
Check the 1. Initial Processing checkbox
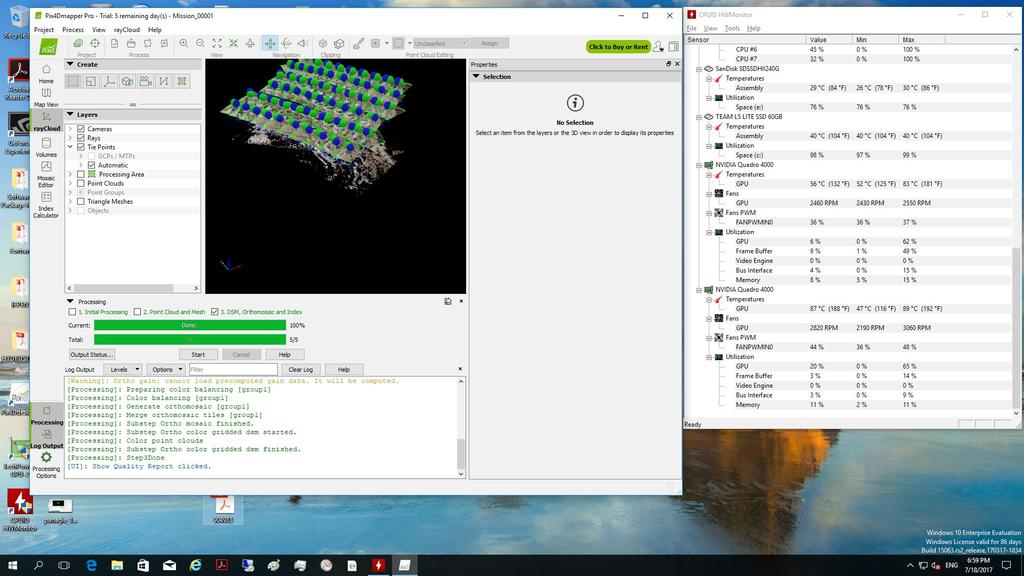click(x=72, y=312)
